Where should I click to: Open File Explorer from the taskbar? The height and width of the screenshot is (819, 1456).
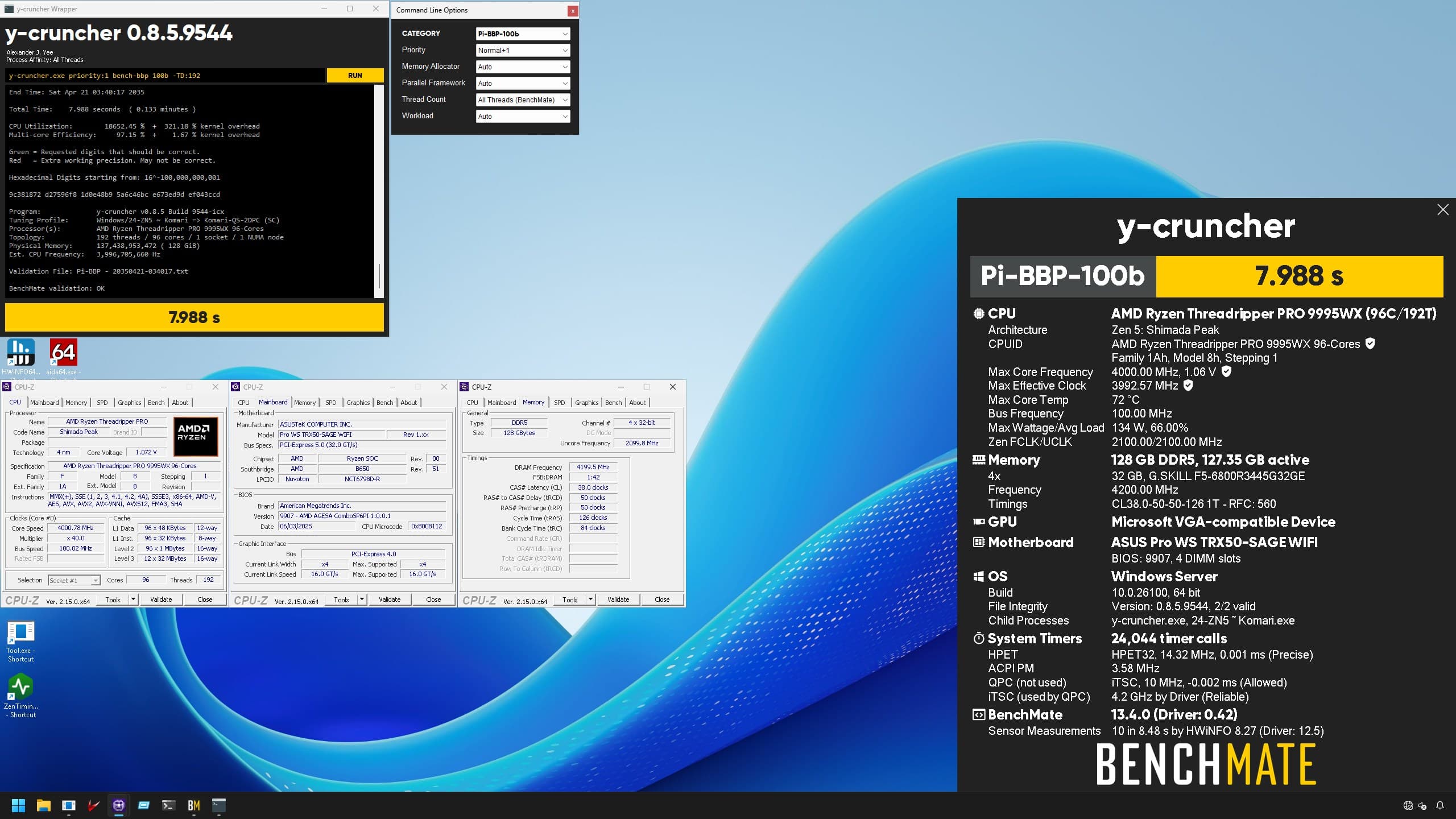pyautogui.click(x=43, y=805)
